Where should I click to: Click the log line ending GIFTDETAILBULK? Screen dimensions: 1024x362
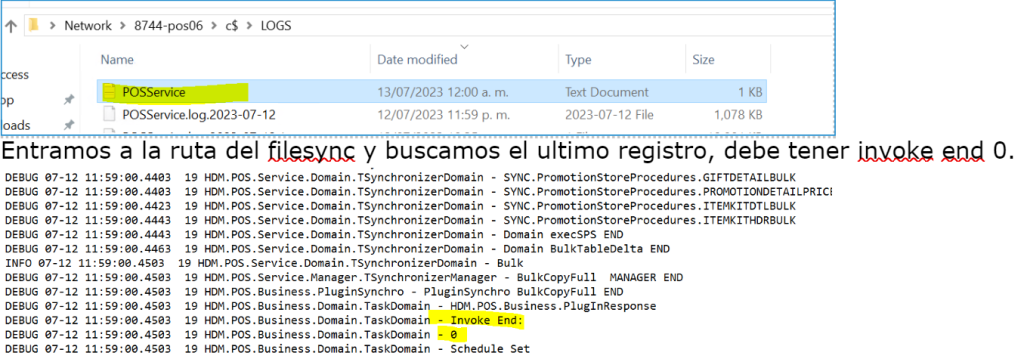coord(400,177)
